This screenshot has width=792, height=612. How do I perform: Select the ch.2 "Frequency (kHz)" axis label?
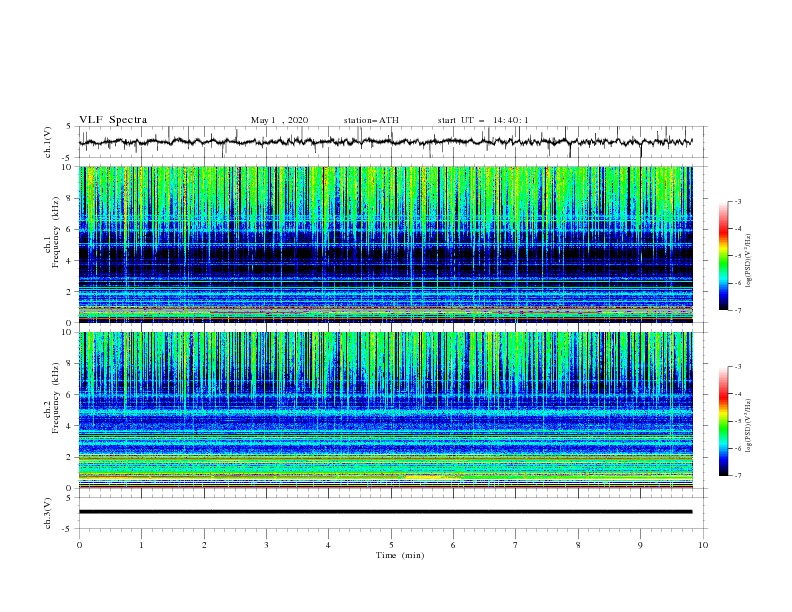point(55,398)
